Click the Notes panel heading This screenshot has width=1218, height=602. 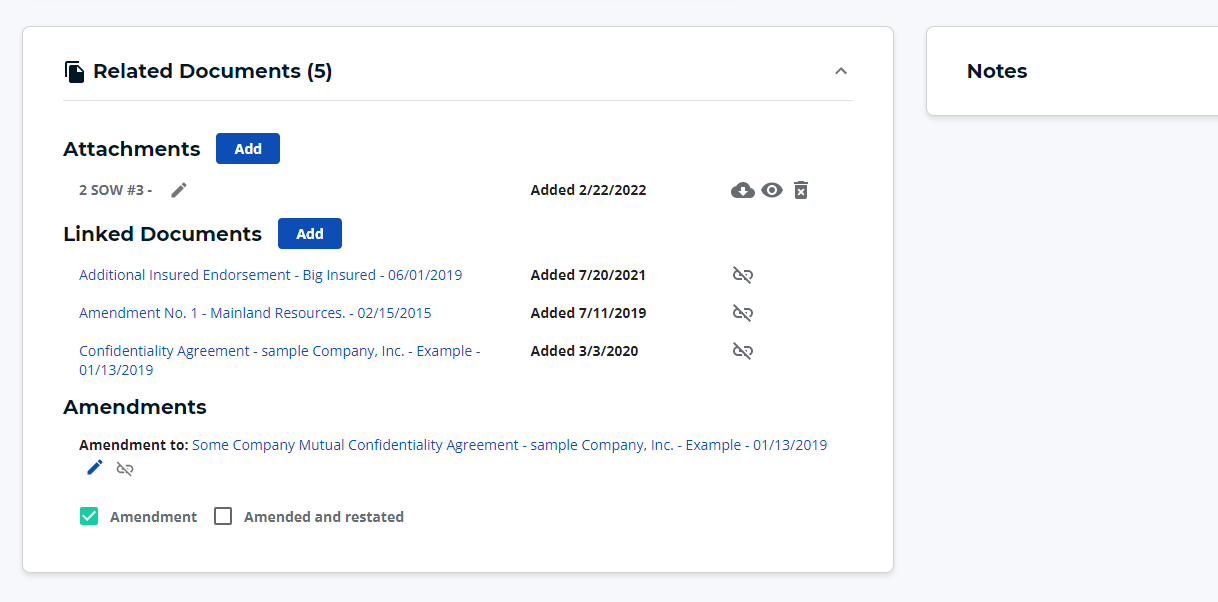997,71
